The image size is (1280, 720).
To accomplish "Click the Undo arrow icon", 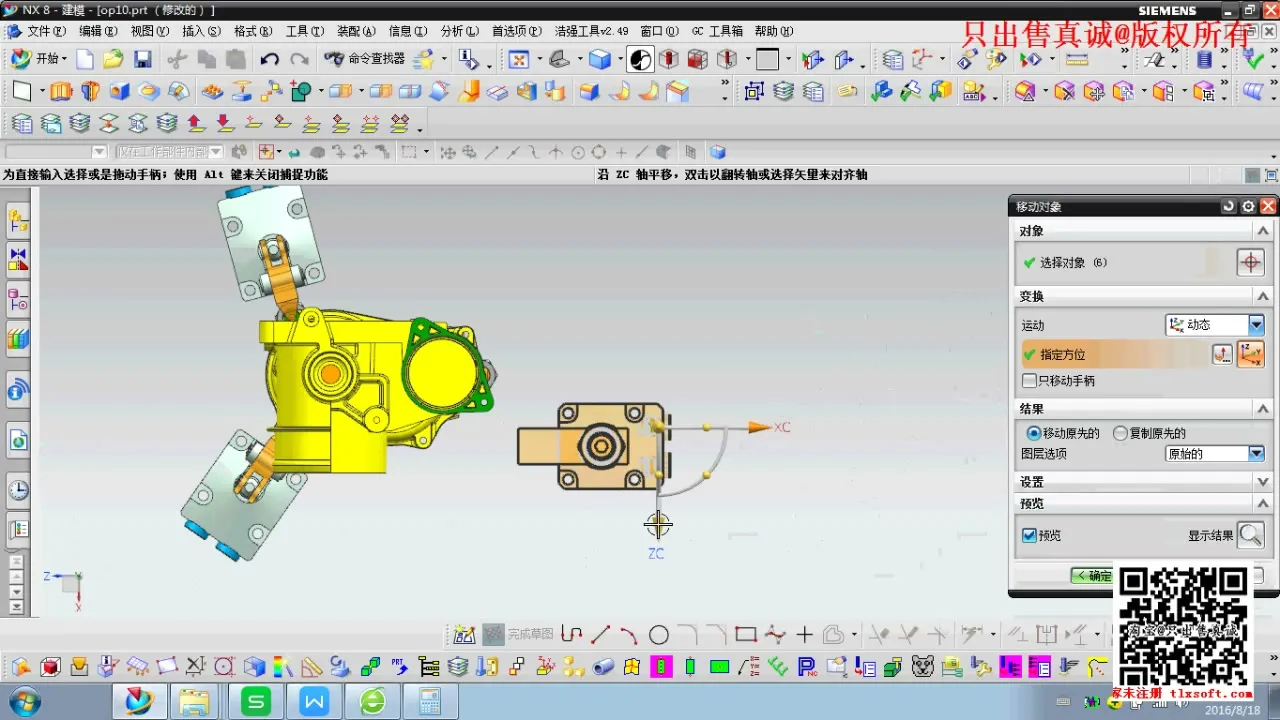I will [269, 60].
